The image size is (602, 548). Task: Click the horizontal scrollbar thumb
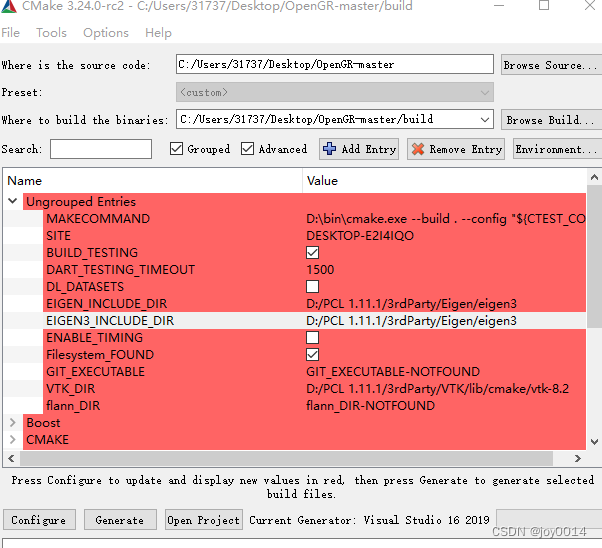[x=286, y=459]
